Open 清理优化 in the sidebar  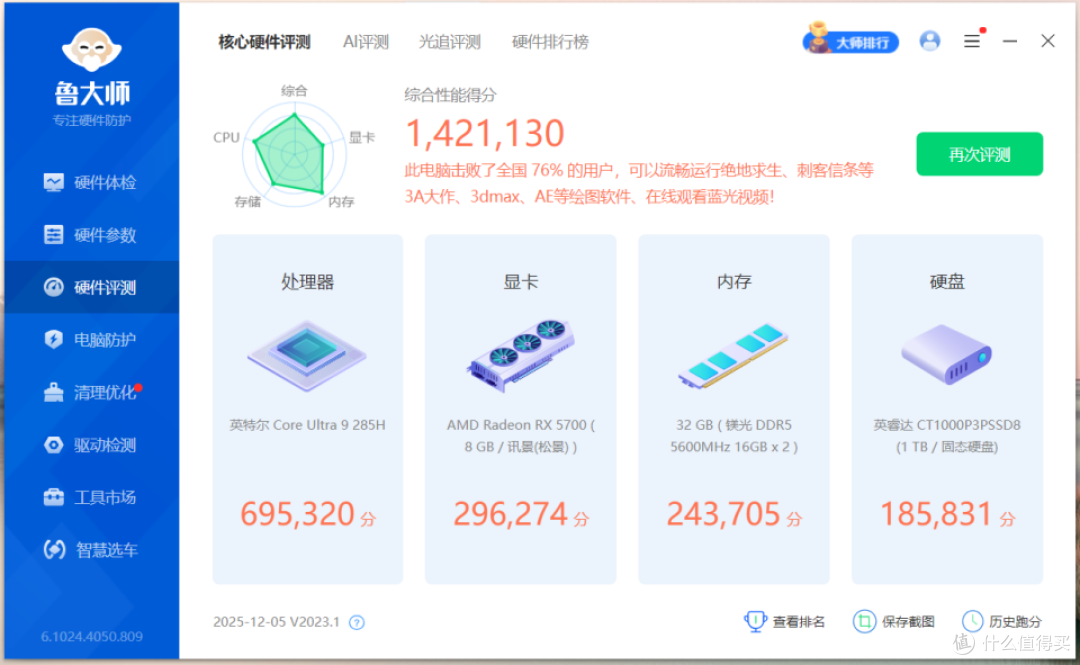91,392
